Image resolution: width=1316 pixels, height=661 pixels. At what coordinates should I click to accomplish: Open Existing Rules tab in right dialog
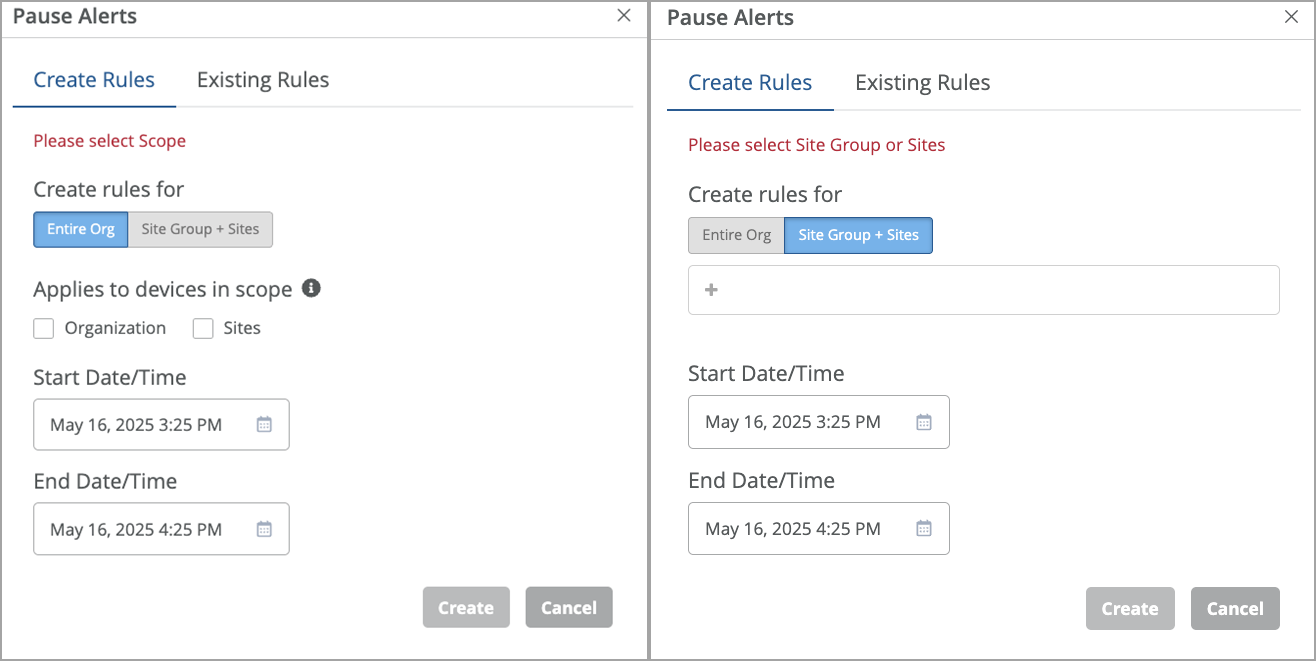pos(922,83)
